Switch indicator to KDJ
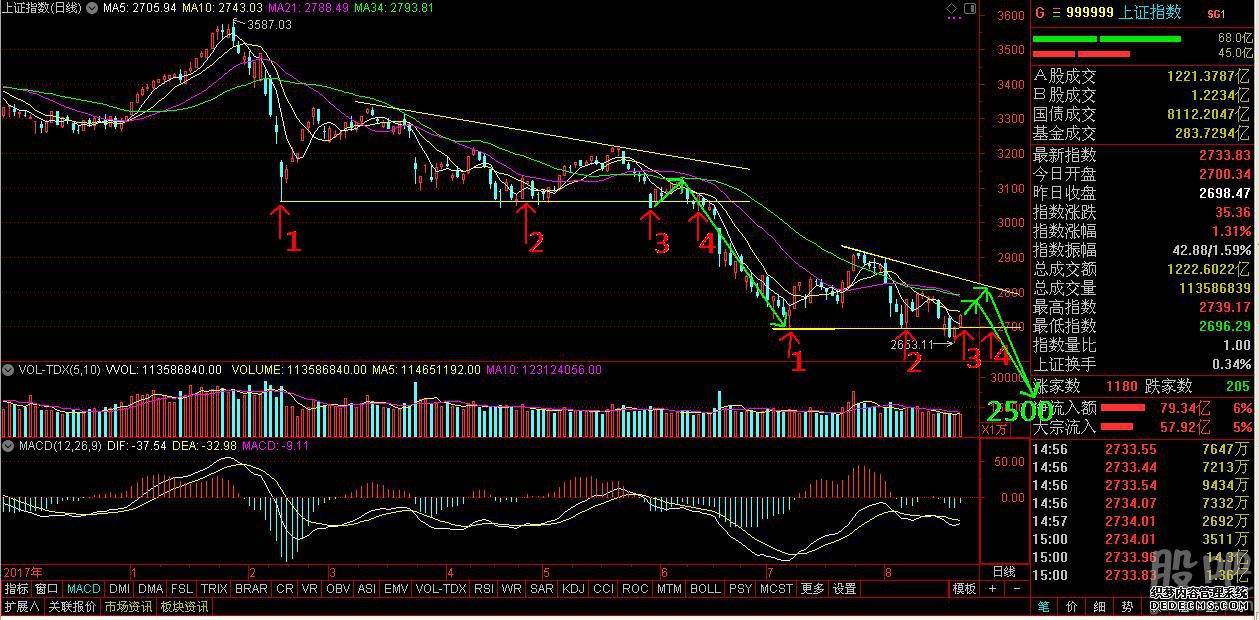The image size is (1259, 620). pos(574,589)
